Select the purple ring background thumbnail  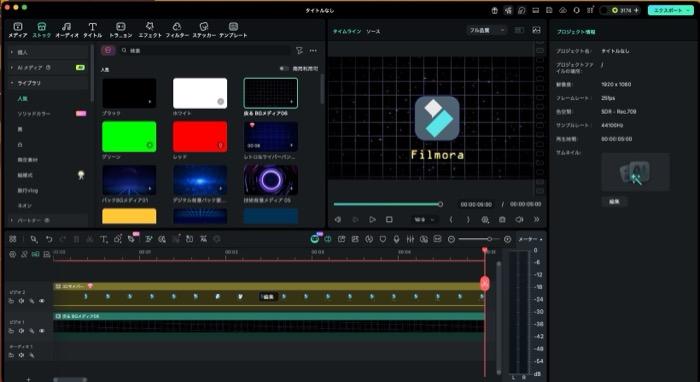[x=271, y=180]
